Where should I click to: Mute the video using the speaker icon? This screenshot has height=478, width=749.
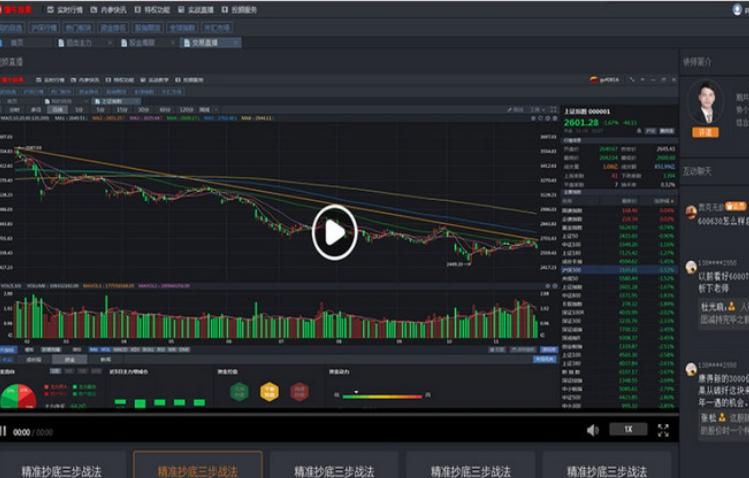(x=593, y=430)
